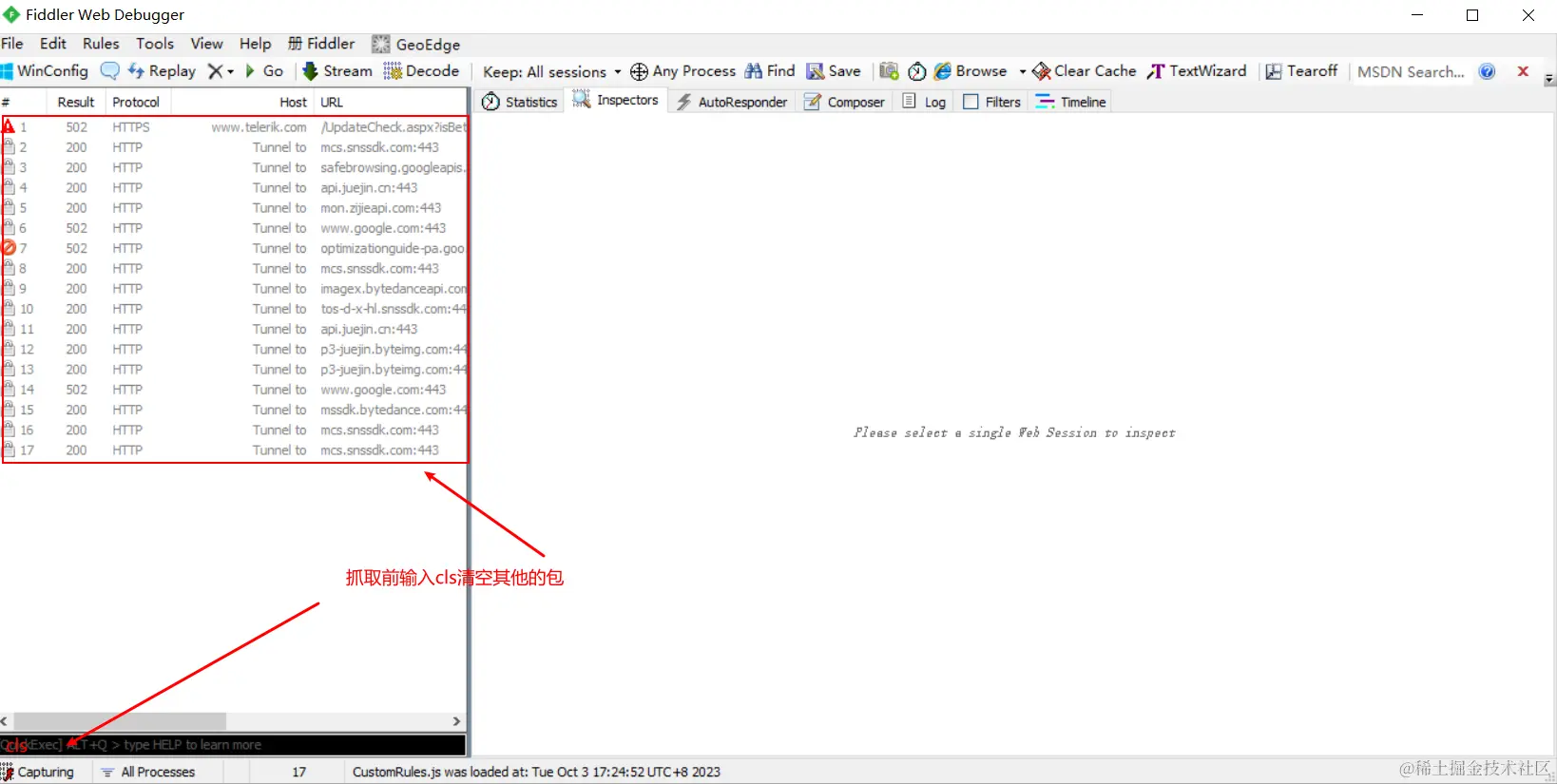Switch to the Inspectors tab
Screen dimensions: 1557x784
tap(615, 100)
